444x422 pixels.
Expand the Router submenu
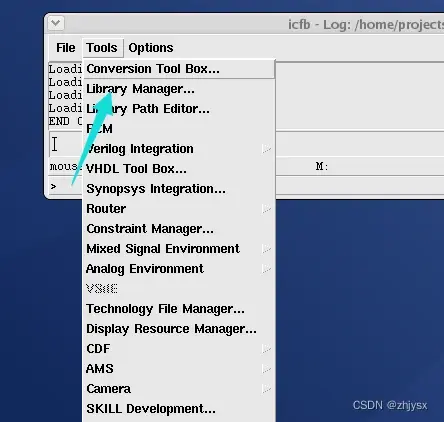pyautogui.click(x=179, y=209)
